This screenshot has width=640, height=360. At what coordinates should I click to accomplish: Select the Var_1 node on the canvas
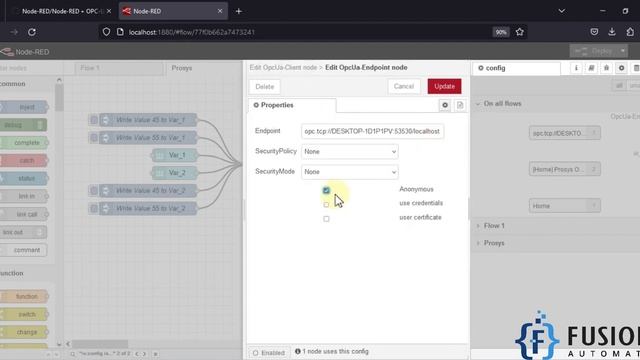(174, 155)
